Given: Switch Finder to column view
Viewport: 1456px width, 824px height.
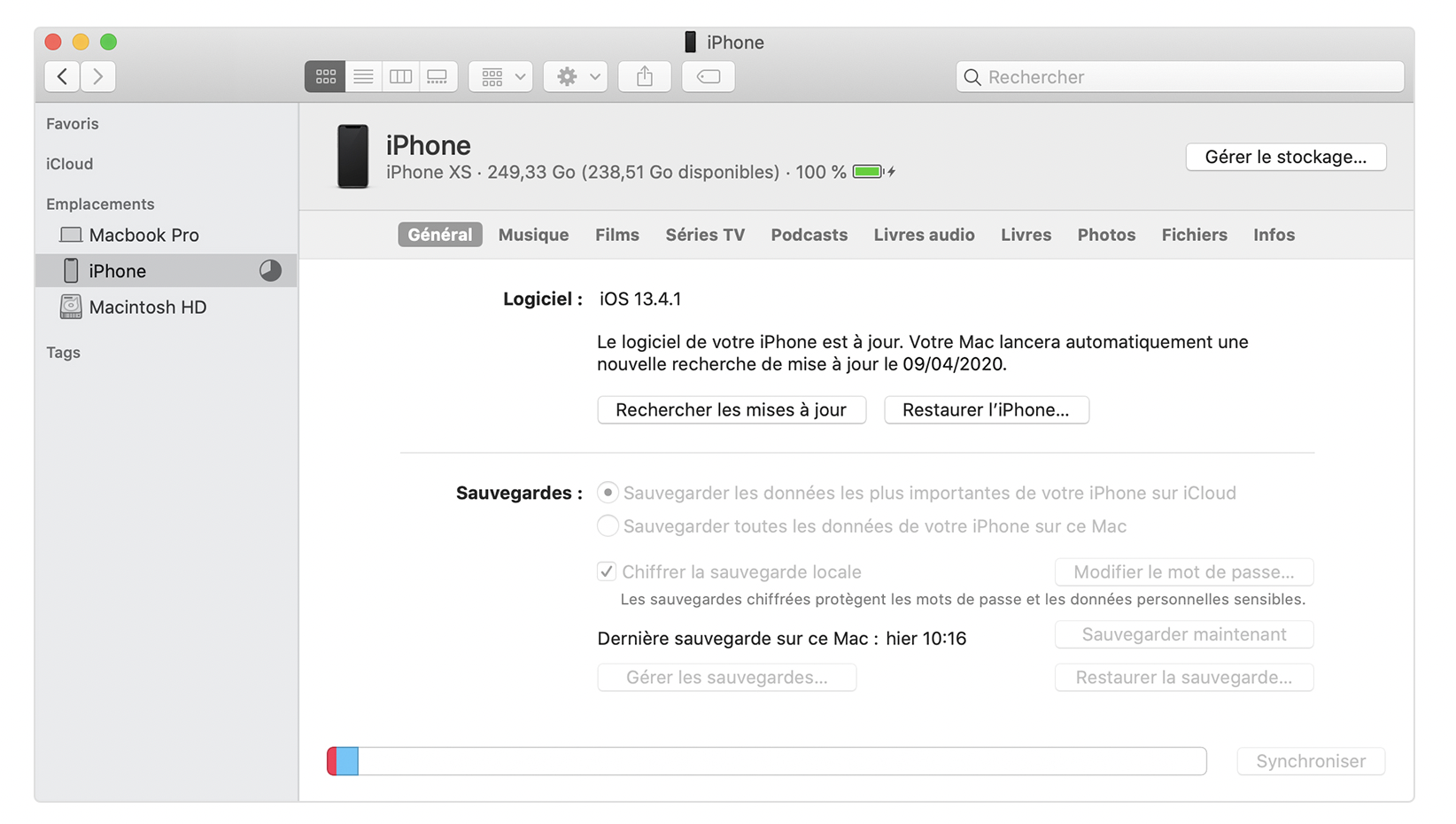Looking at the screenshot, I should 400,77.
